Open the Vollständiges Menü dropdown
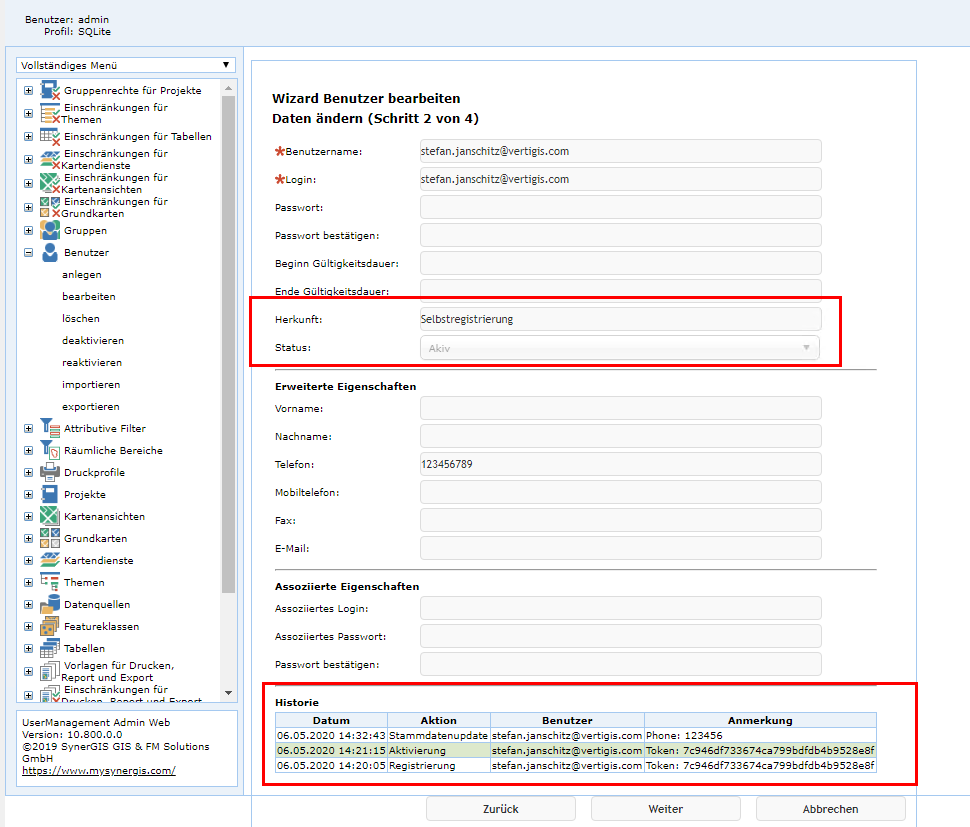The width and height of the screenshot is (970, 827). point(126,65)
